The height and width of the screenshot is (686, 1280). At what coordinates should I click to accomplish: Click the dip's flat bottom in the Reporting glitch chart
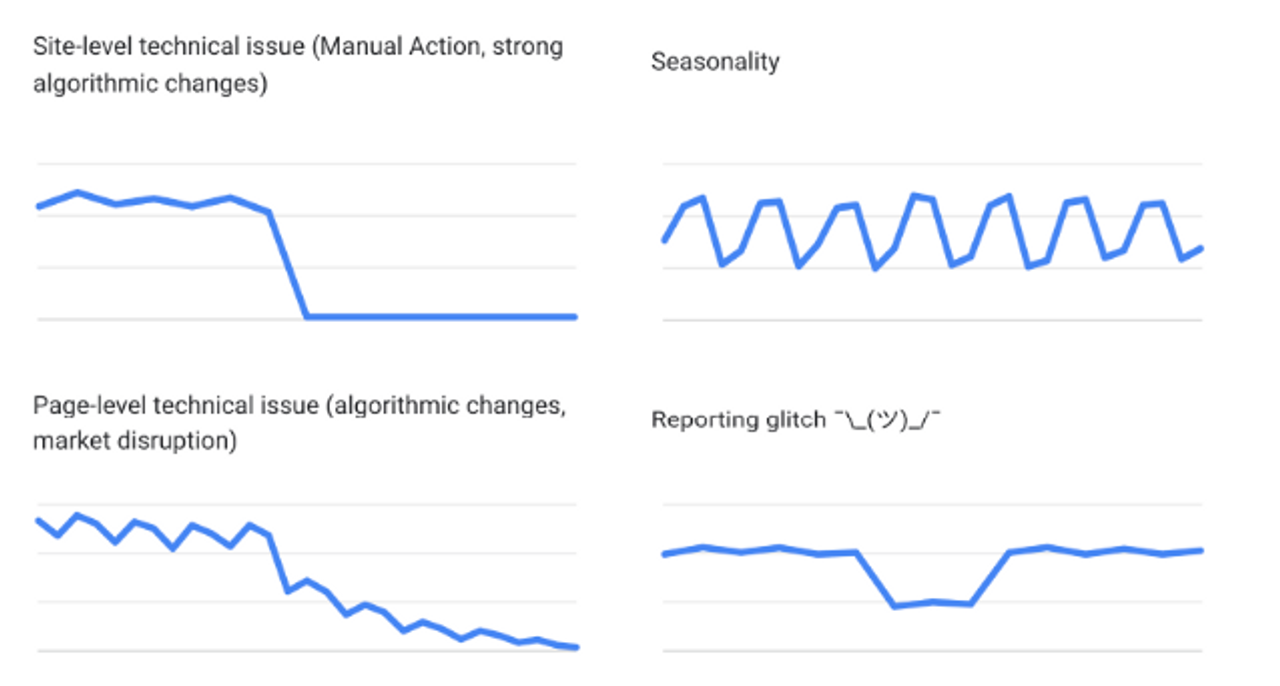(x=932, y=602)
